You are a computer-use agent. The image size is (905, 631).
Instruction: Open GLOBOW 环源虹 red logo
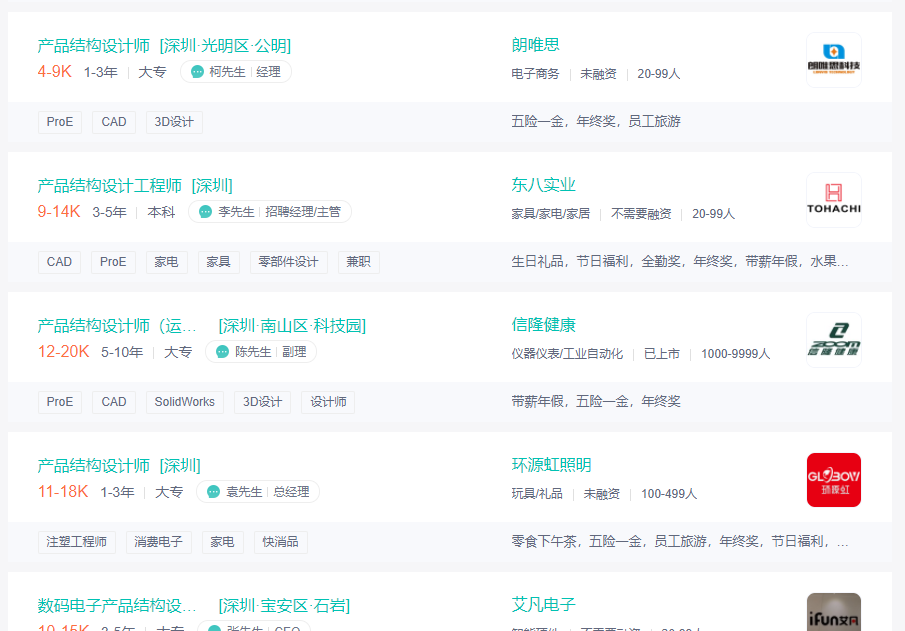coord(833,480)
